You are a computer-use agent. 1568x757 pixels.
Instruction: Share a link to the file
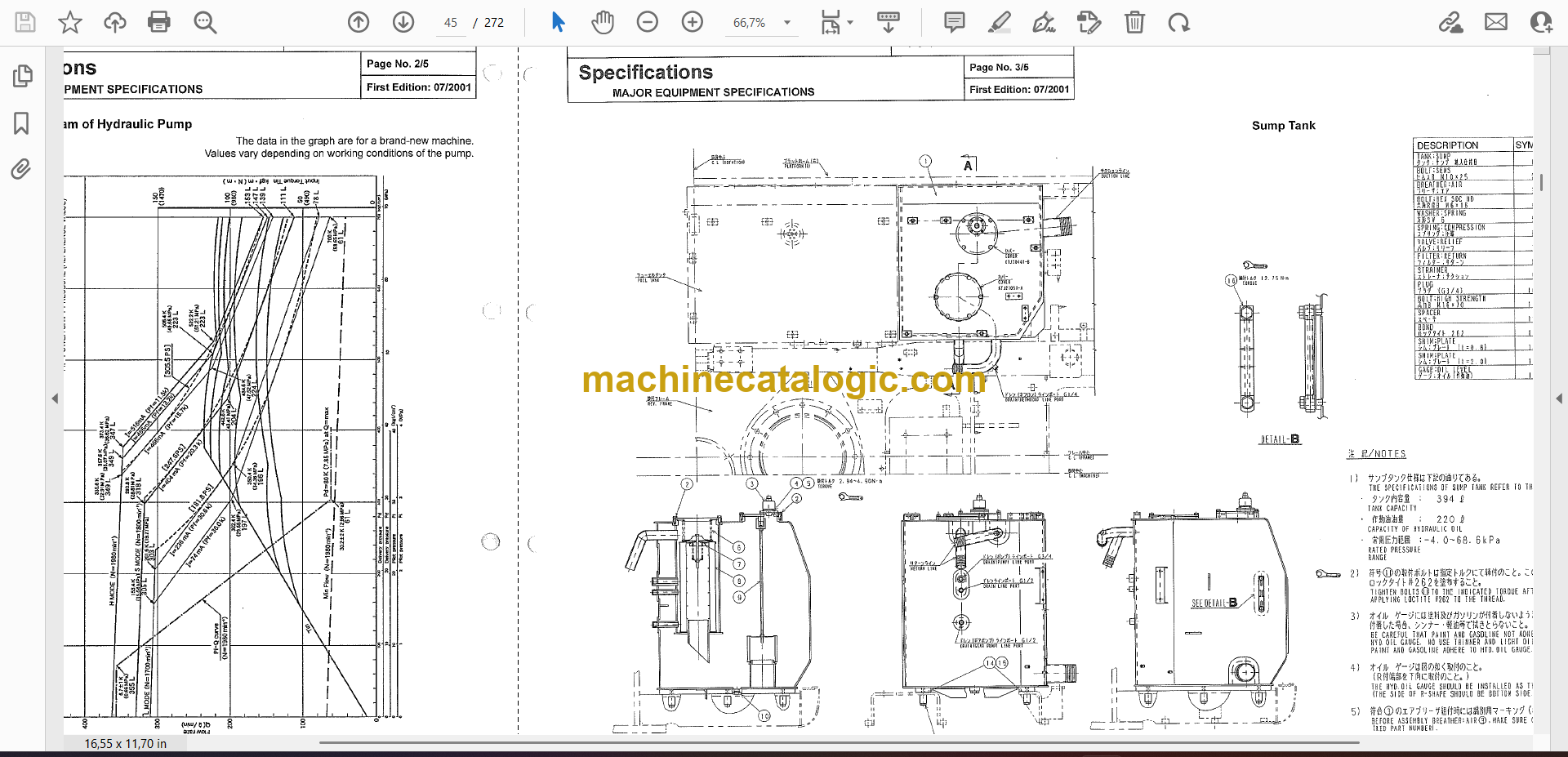pos(1450,22)
